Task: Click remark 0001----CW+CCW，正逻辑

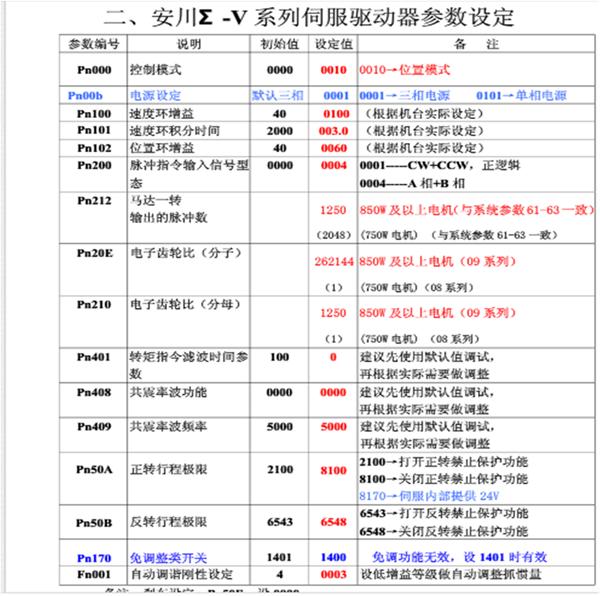Action: pos(440,165)
